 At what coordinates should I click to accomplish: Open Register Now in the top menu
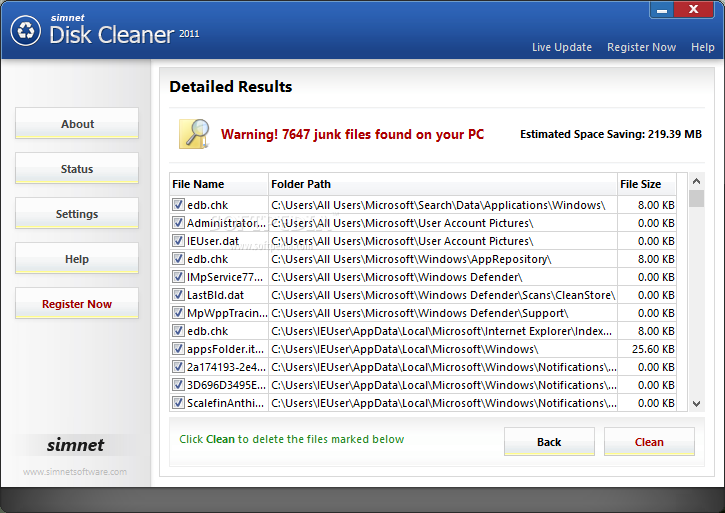pos(641,47)
